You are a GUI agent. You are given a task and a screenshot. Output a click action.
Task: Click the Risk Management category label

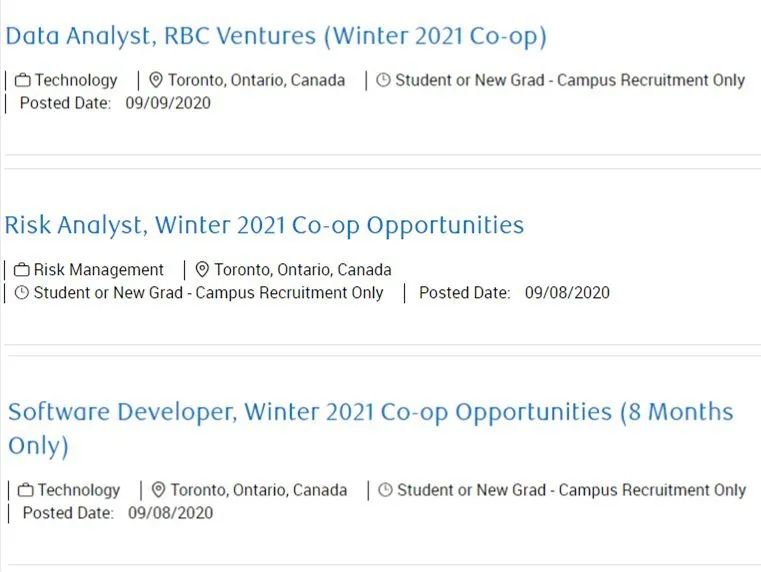click(x=99, y=269)
